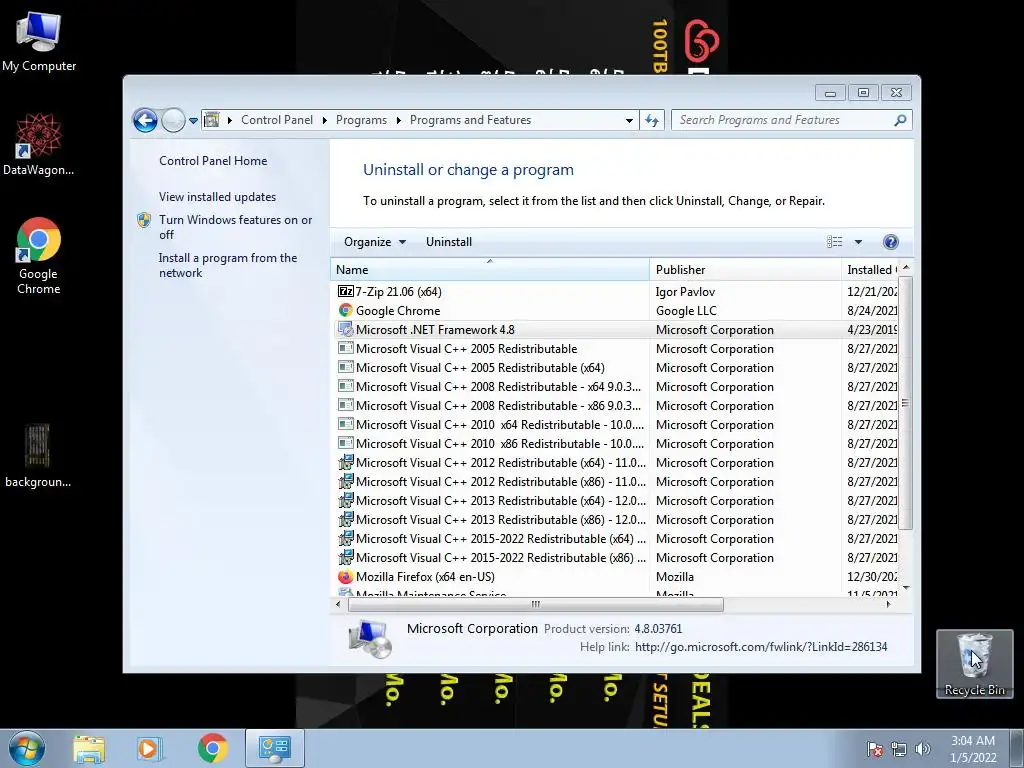The width and height of the screenshot is (1024, 768).
Task: Select Visual C++ 2013 Redistributable (x64) row
Action: (616, 501)
